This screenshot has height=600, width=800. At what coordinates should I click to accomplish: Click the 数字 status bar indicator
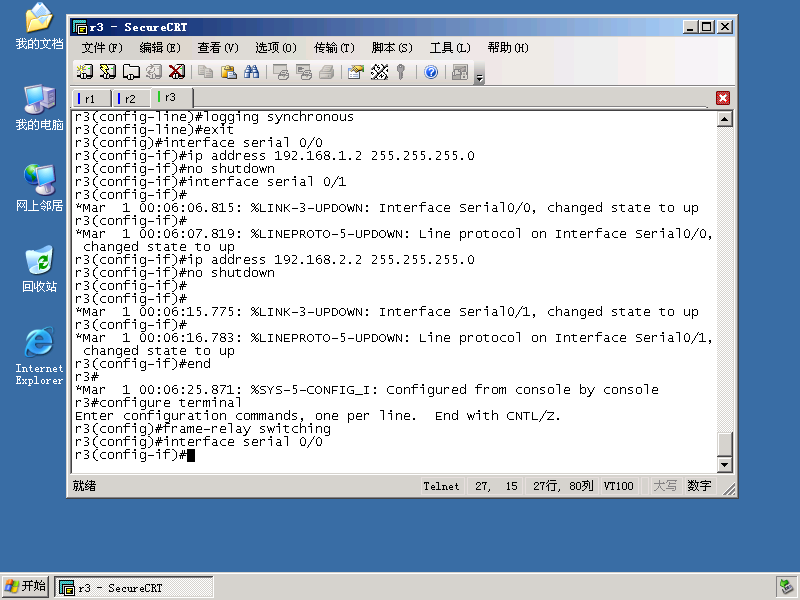click(699, 486)
